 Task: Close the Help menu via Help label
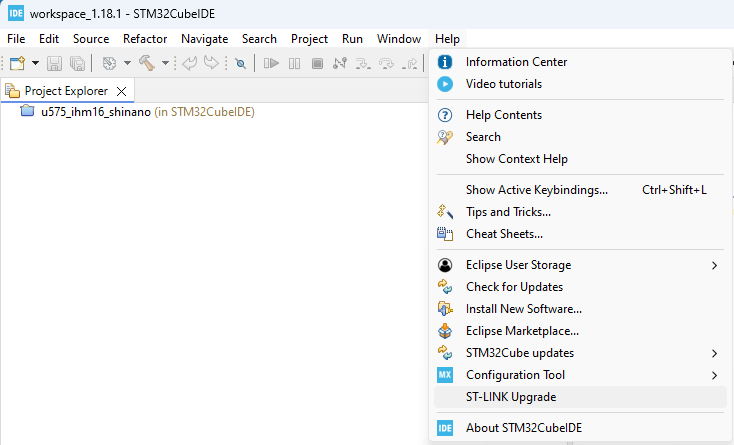click(447, 39)
